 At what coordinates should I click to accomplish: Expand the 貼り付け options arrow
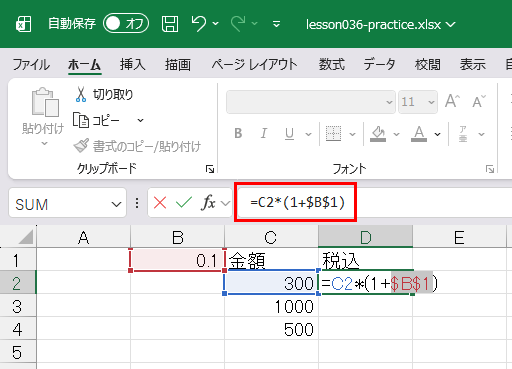(44, 144)
